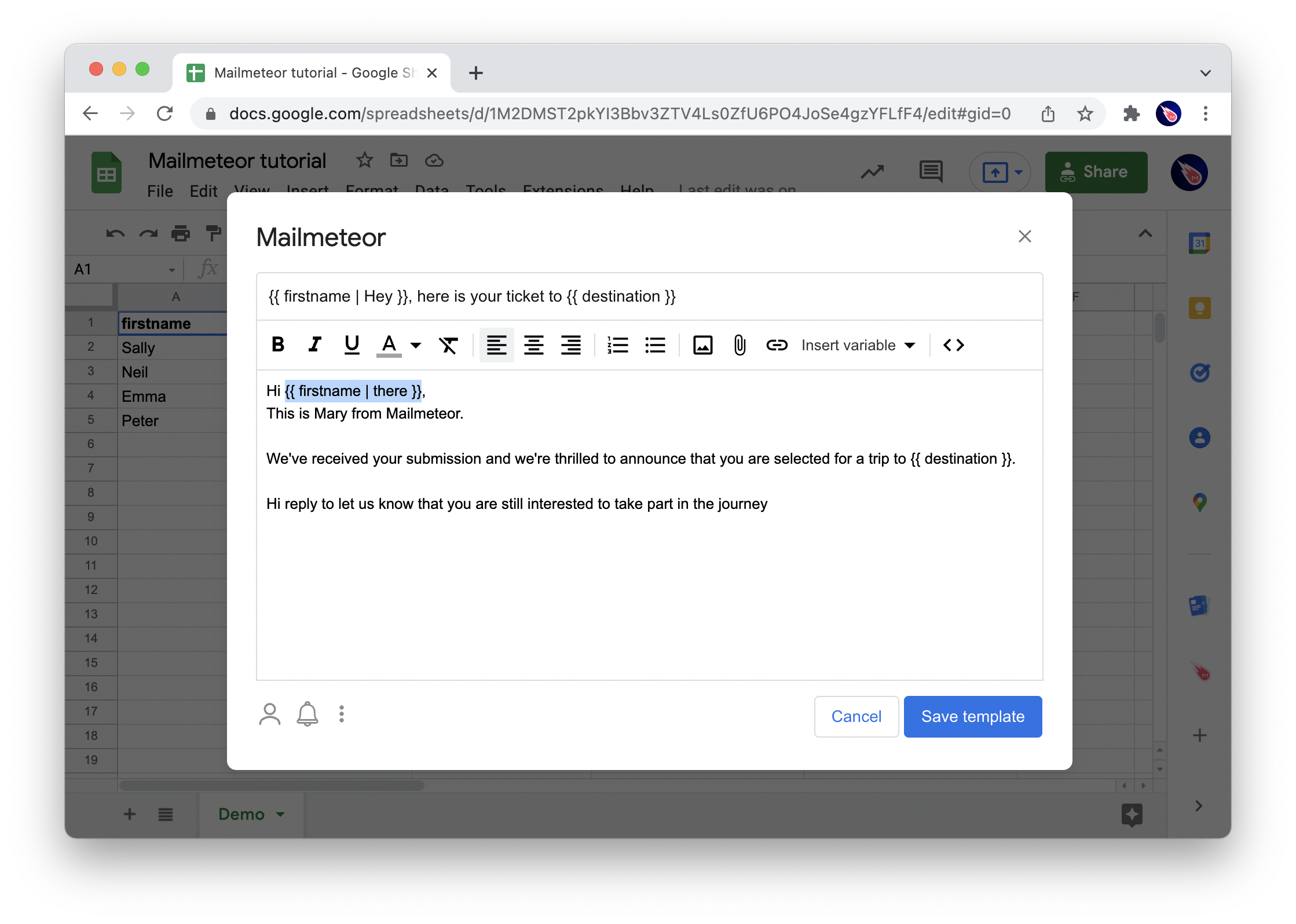Viewport: 1296px width, 924px height.
Task: Open the text color dropdown arrow
Action: tap(415, 346)
